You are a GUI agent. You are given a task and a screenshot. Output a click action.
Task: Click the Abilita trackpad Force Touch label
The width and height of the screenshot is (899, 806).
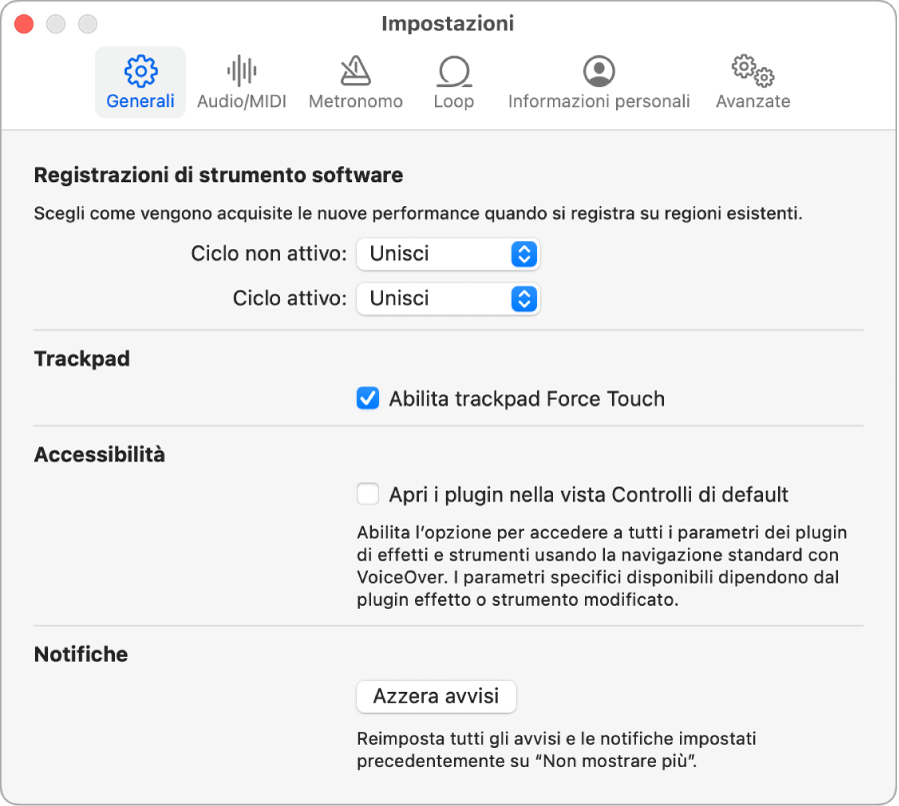(x=526, y=399)
